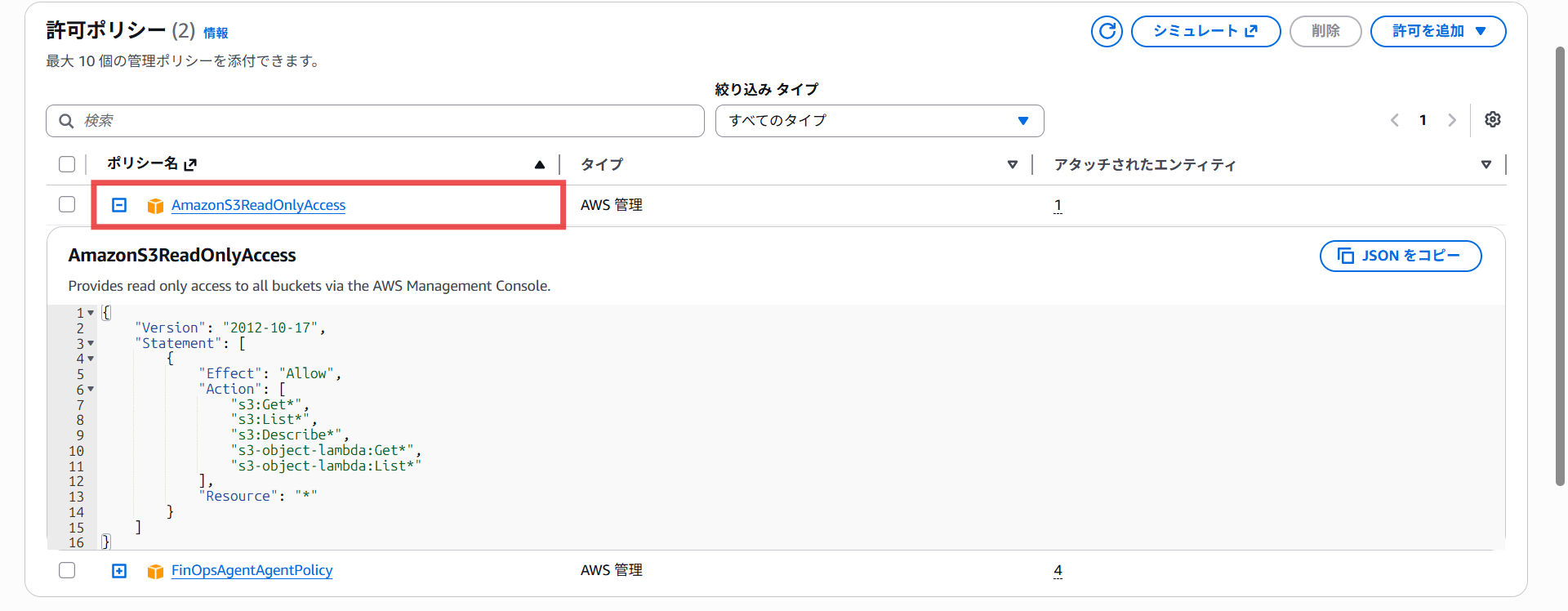Sort by policy name using the ascending arrow
Screen dimensions: 1568x611
tap(540, 164)
